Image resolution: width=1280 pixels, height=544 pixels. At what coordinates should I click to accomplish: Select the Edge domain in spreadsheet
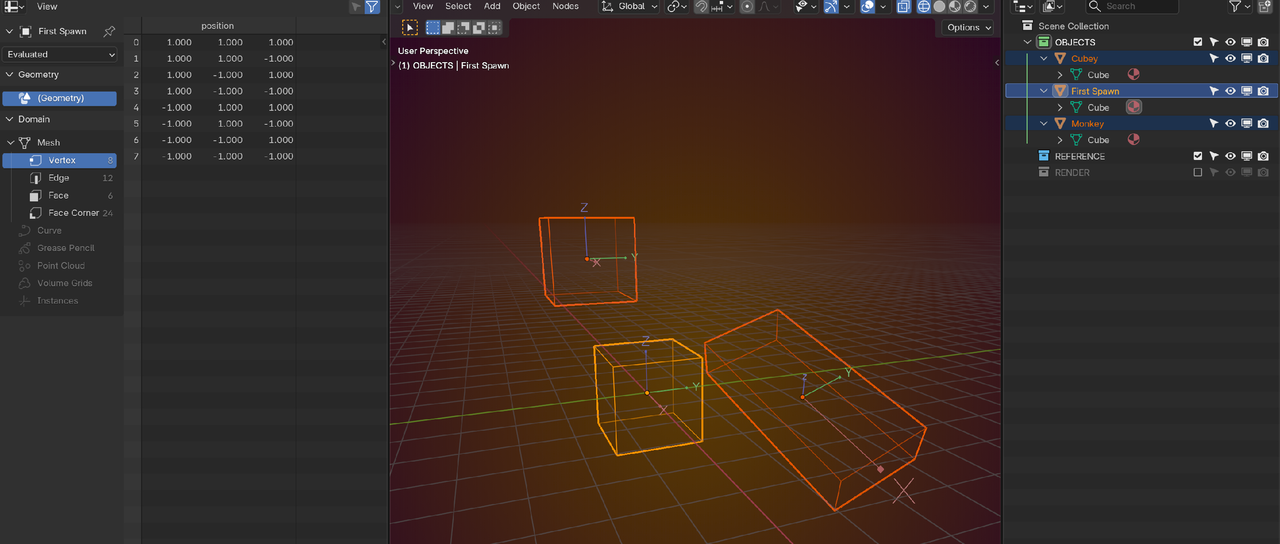click(59, 178)
